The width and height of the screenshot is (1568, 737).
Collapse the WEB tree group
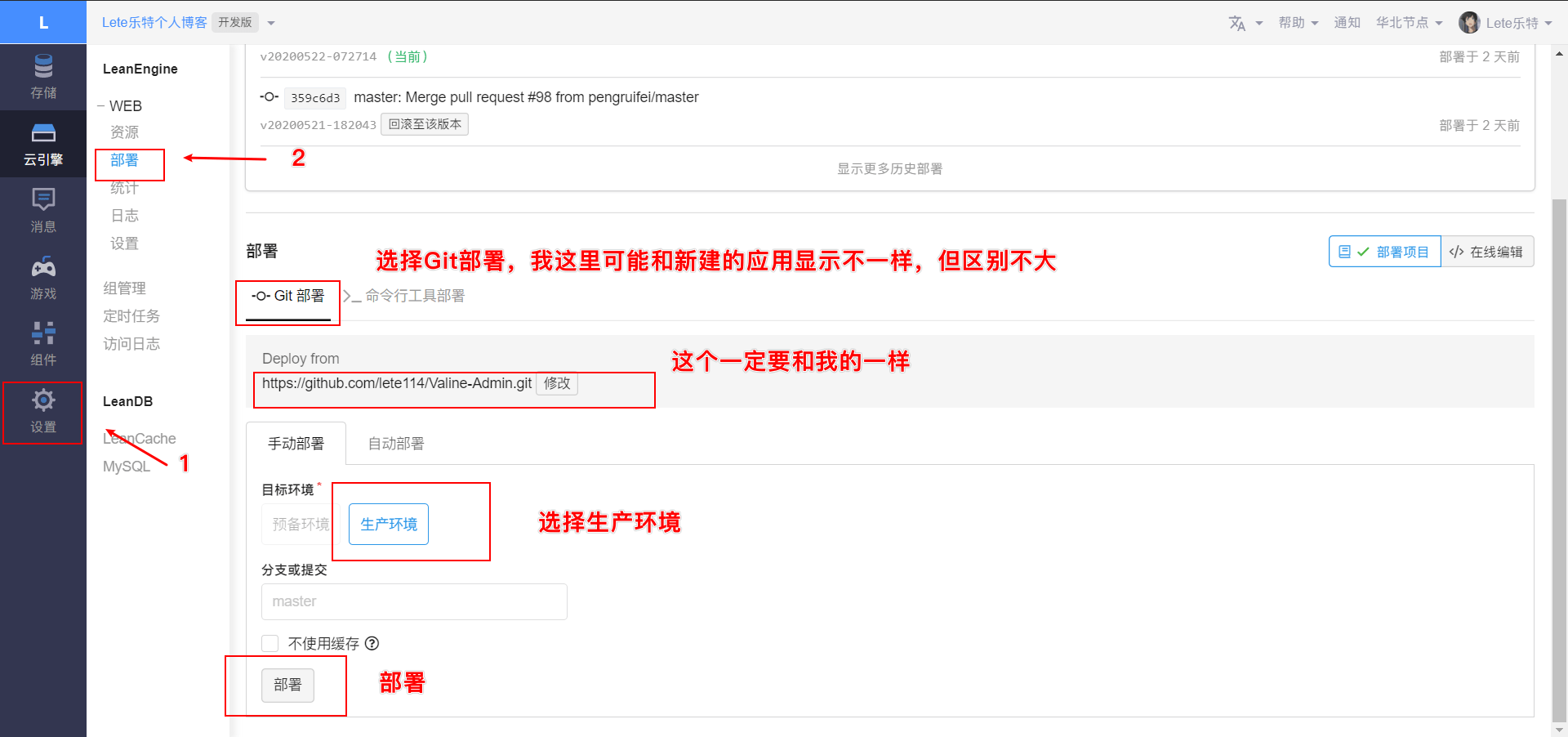pyautogui.click(x=101, y=106)
